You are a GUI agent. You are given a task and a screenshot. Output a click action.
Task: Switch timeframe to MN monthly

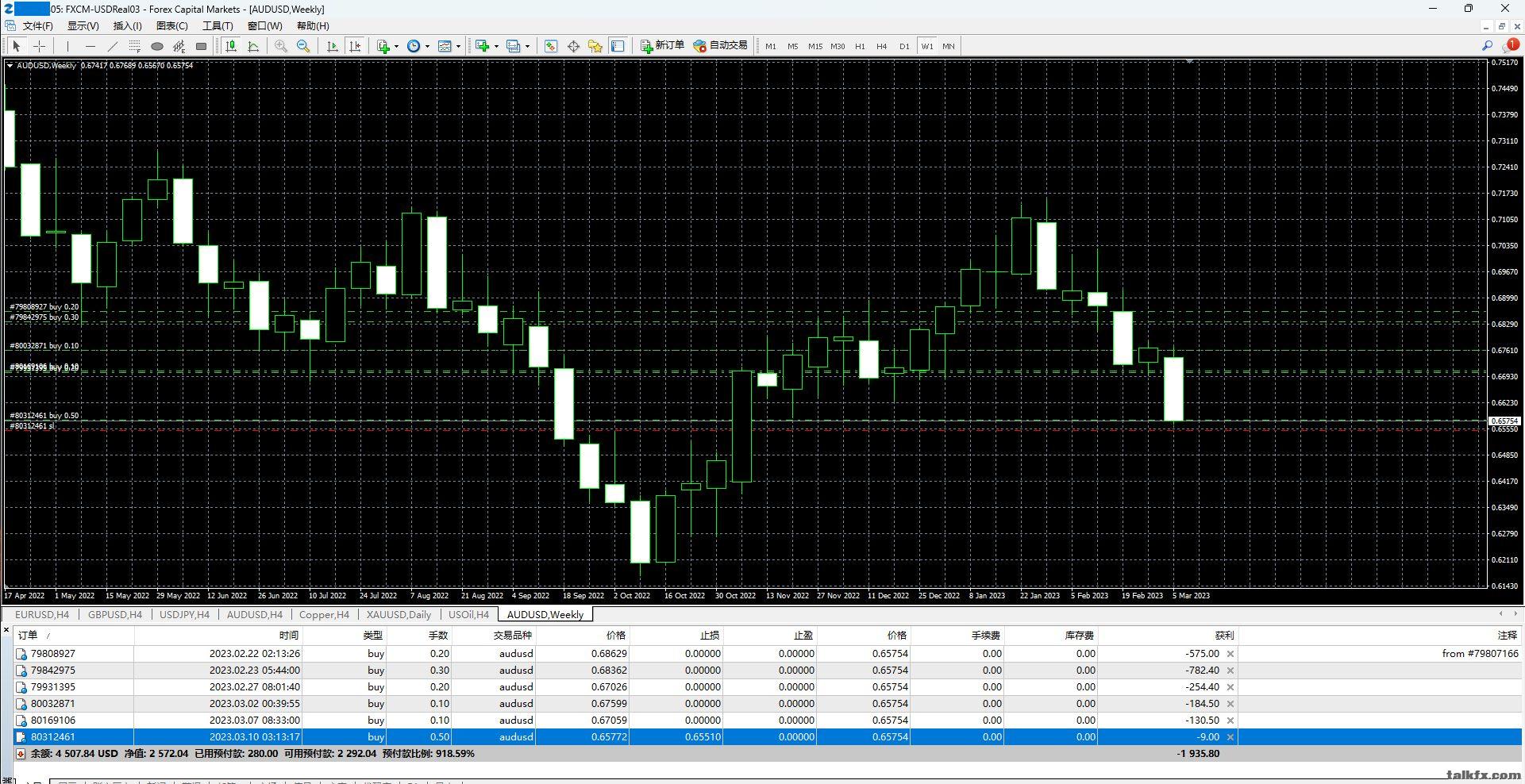(948, 46)
